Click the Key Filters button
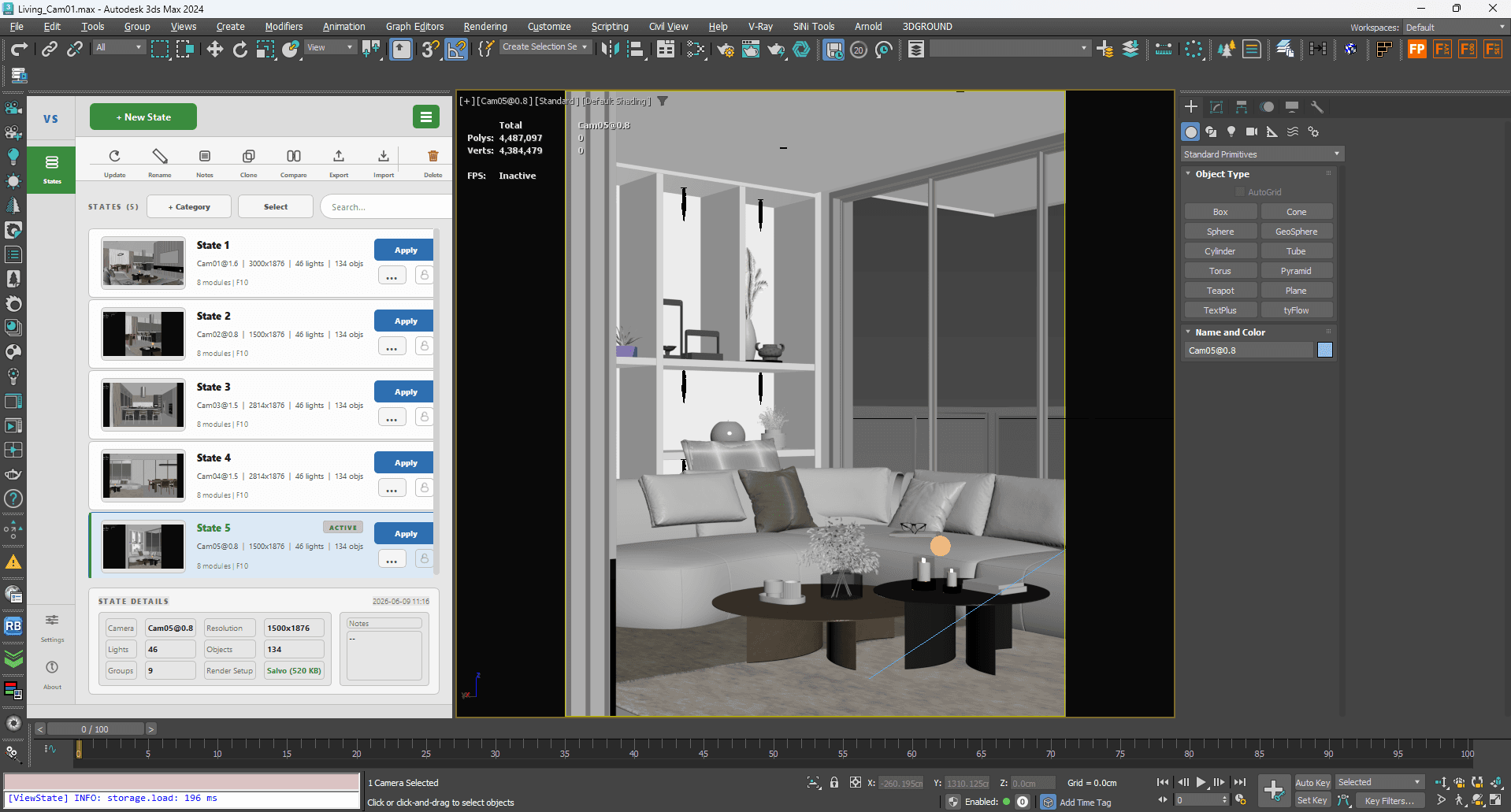Viewport: 1511px width, 812px height. 1390,800
